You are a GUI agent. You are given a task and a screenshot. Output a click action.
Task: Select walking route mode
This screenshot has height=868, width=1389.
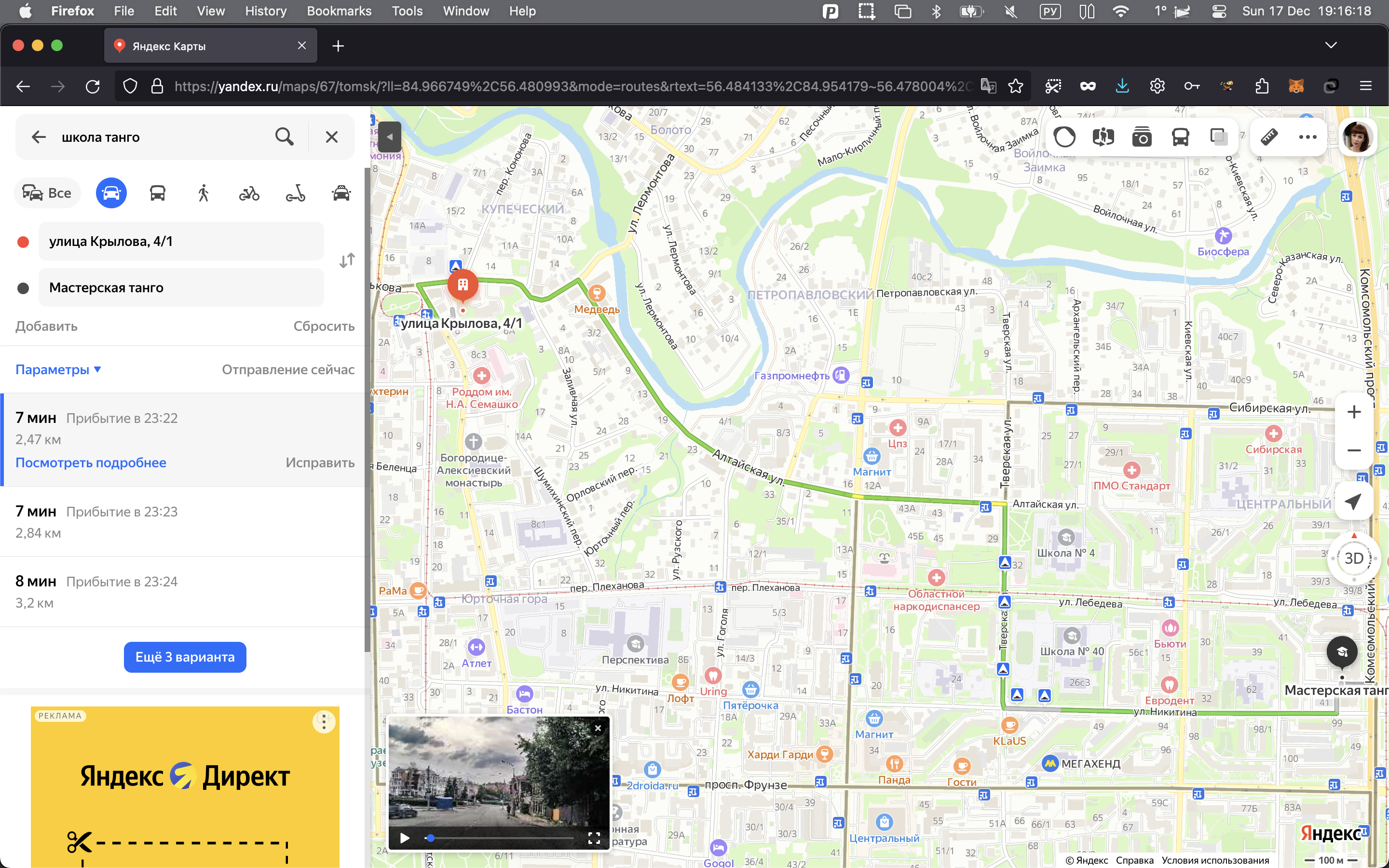click(x=203, y=193)
